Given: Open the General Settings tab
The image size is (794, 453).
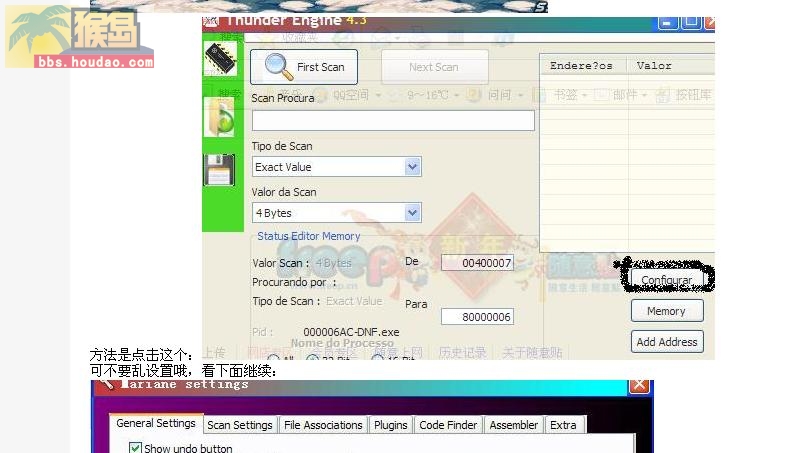Looking at the screenshot, I should click(156, 423).
